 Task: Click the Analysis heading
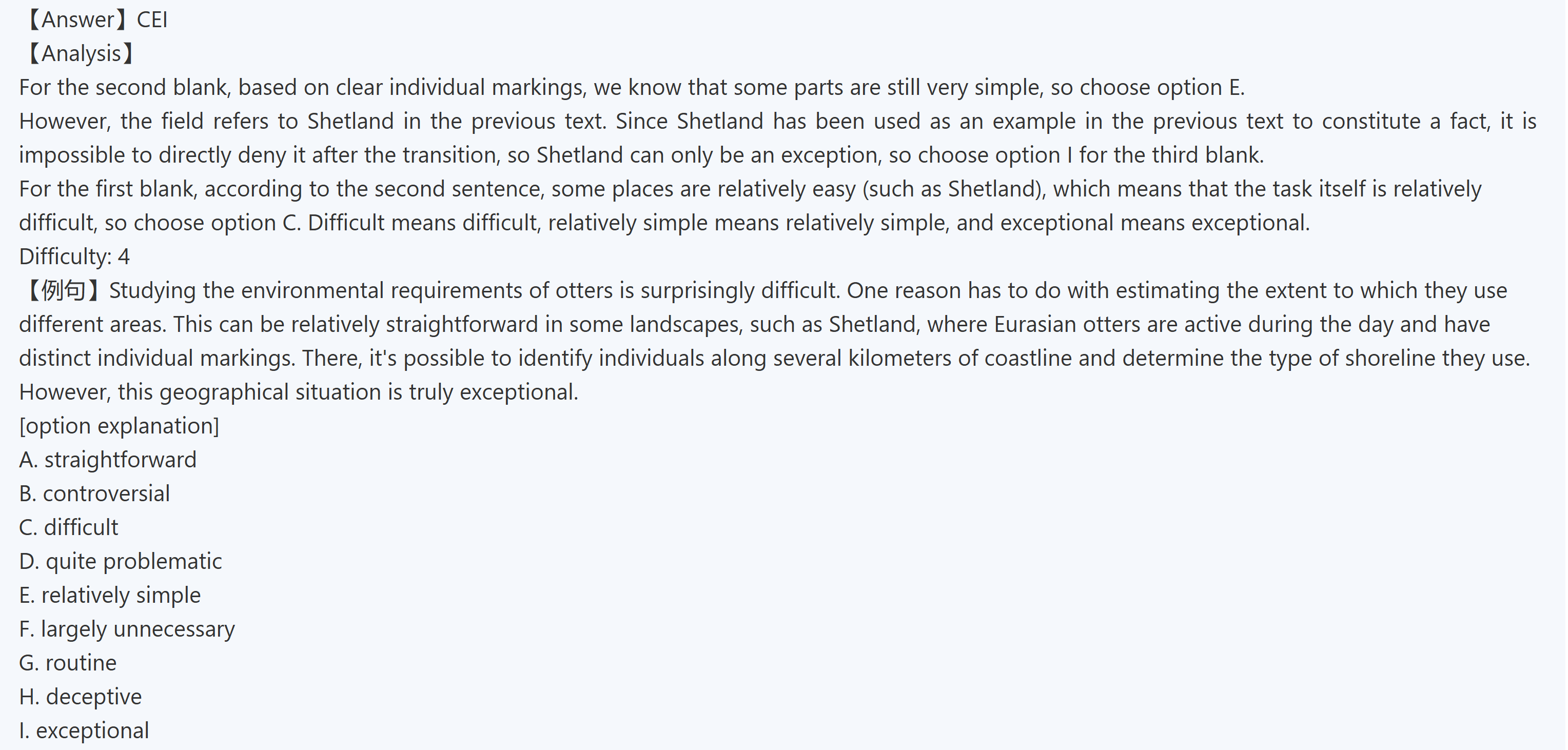[x=79, y=53]
